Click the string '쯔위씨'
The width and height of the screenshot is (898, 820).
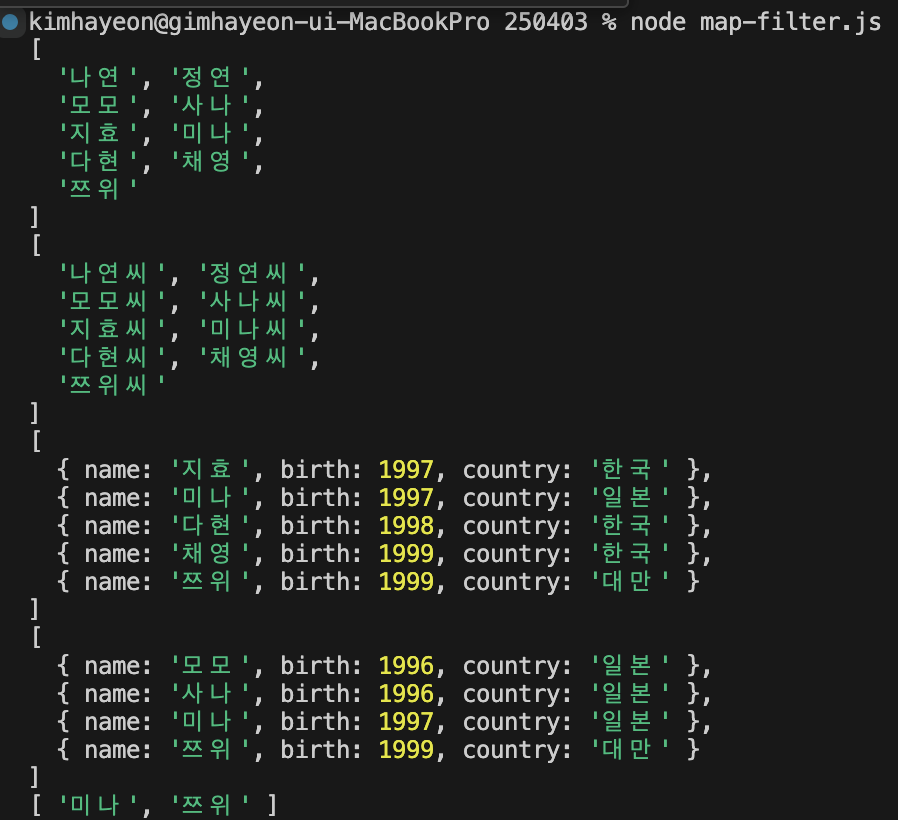click(x=113, y=385)
